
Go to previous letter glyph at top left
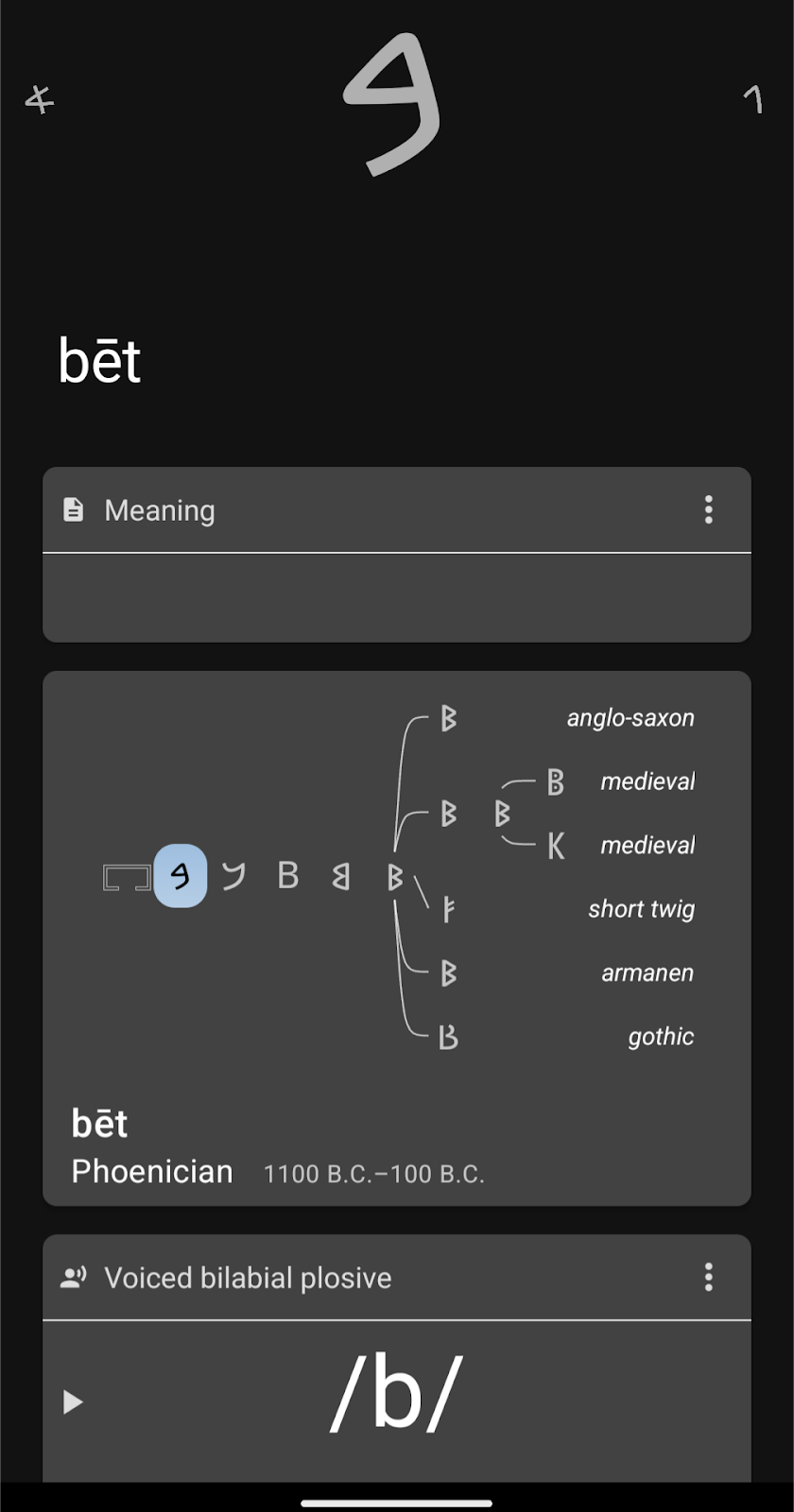click(x=40, y=99)
